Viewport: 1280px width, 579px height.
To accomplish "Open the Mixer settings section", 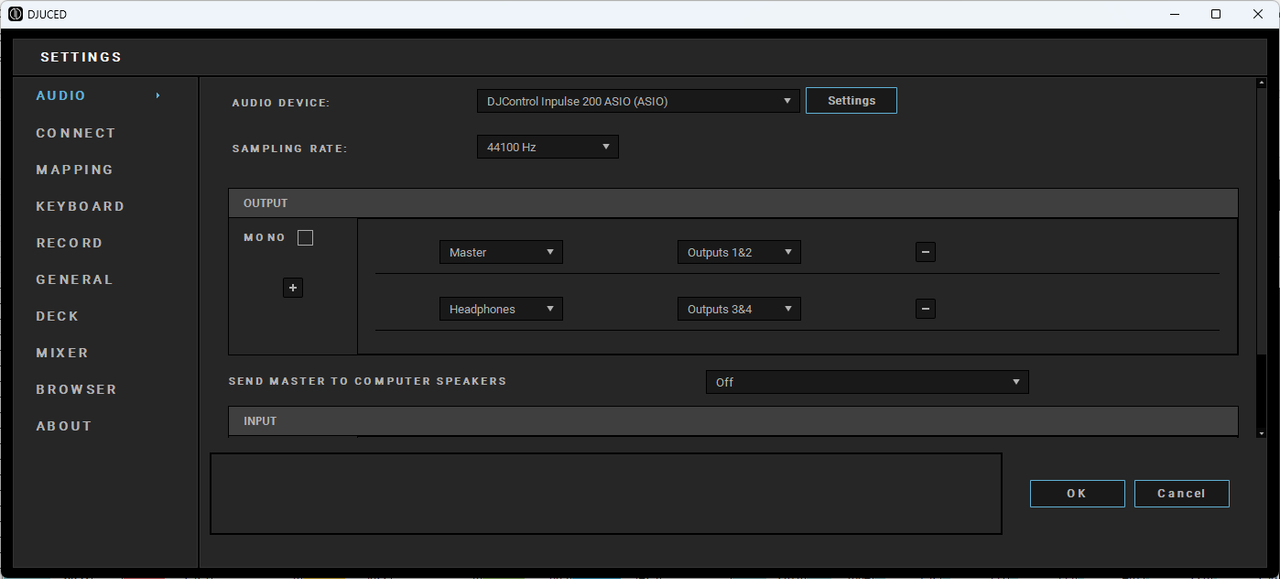I will point(62,353).
